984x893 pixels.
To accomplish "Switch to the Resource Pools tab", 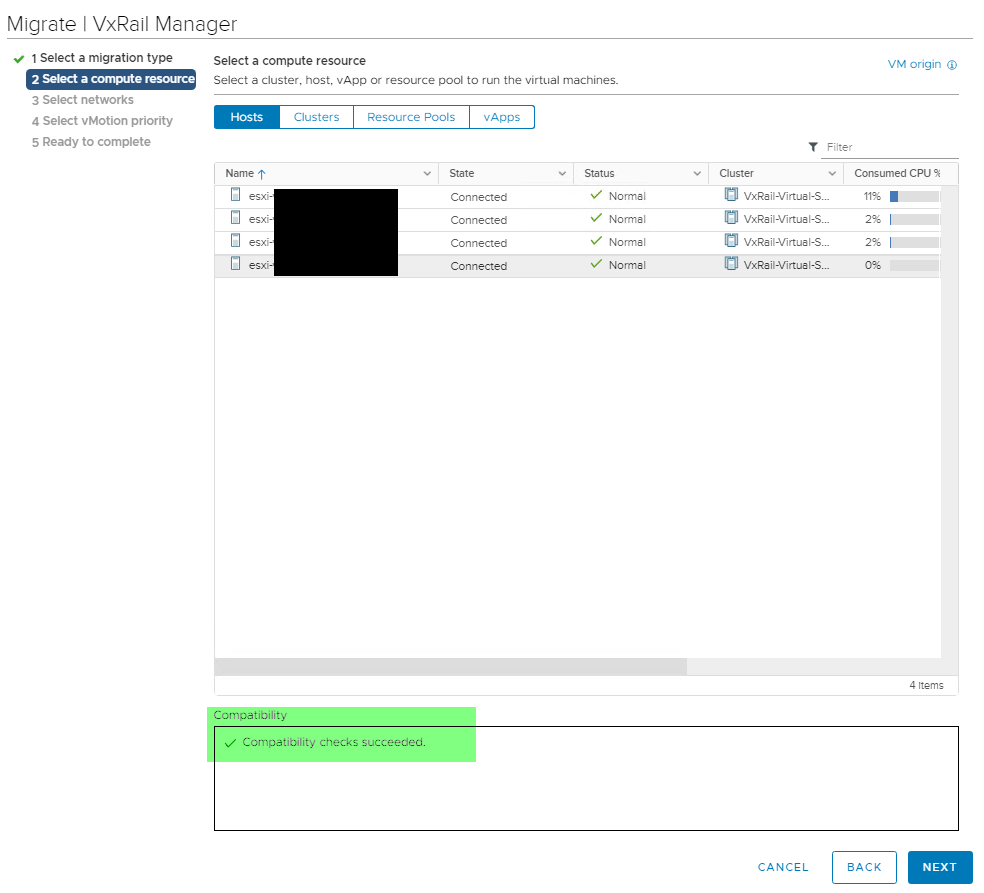I will pyautogui.click(x=411, y=117).
